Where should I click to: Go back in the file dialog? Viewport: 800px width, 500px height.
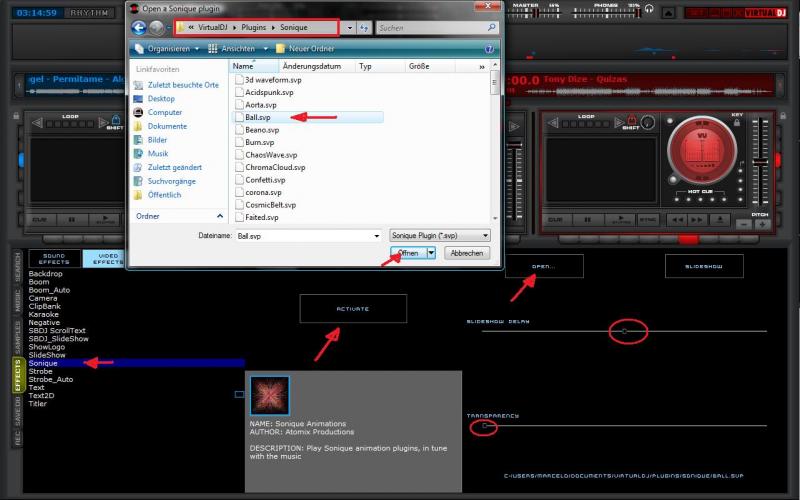click(138, 28)
